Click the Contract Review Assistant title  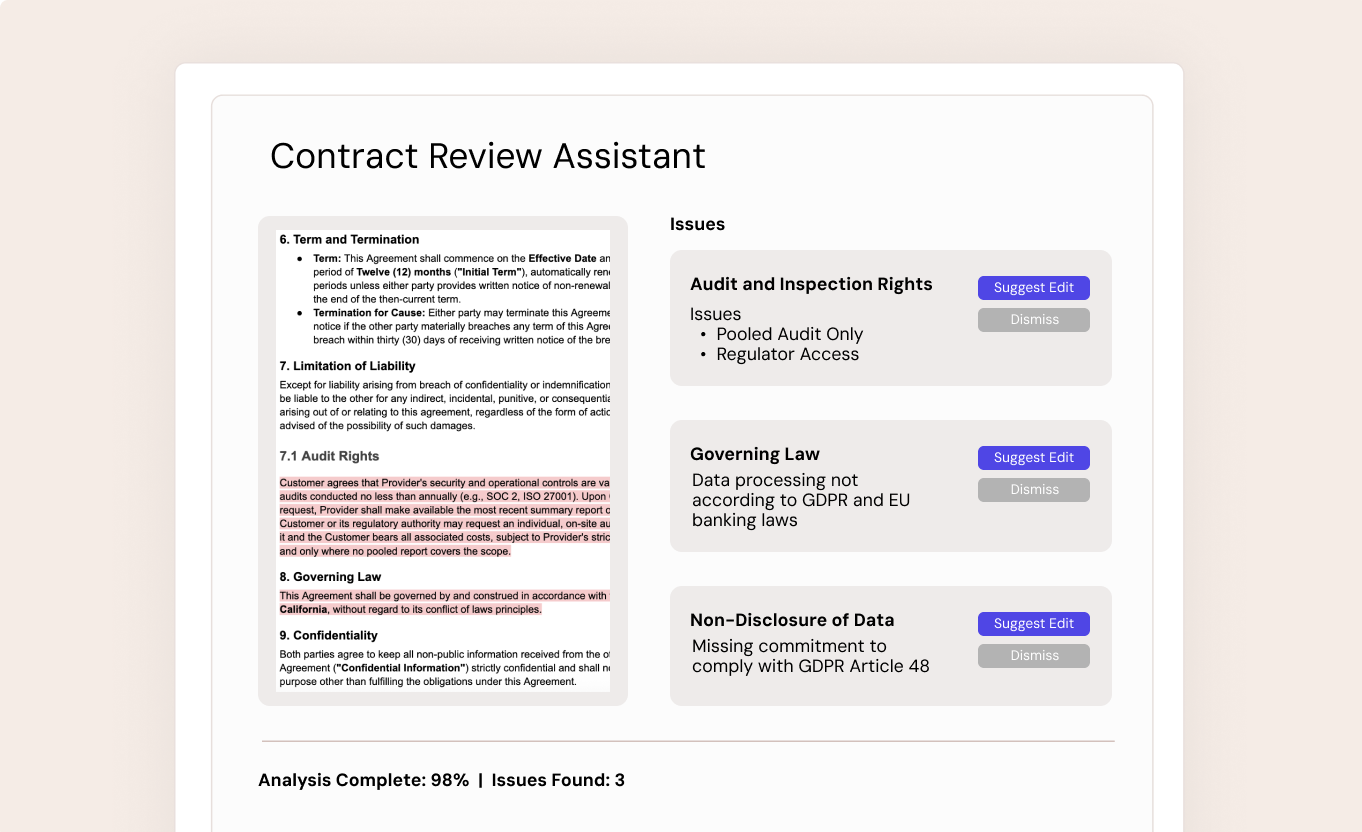[x=487, y=156]
